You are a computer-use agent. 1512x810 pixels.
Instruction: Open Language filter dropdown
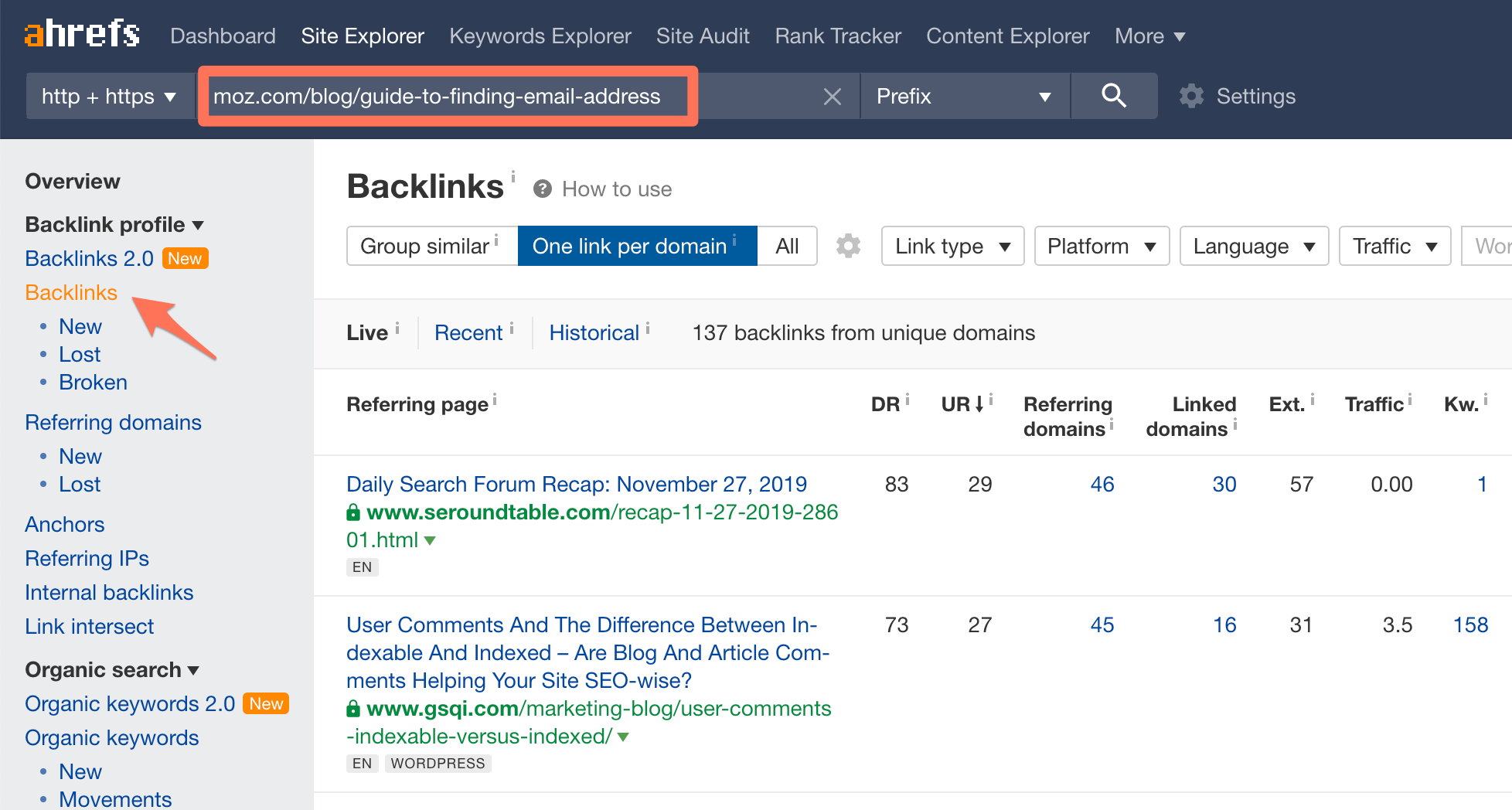1254,246
